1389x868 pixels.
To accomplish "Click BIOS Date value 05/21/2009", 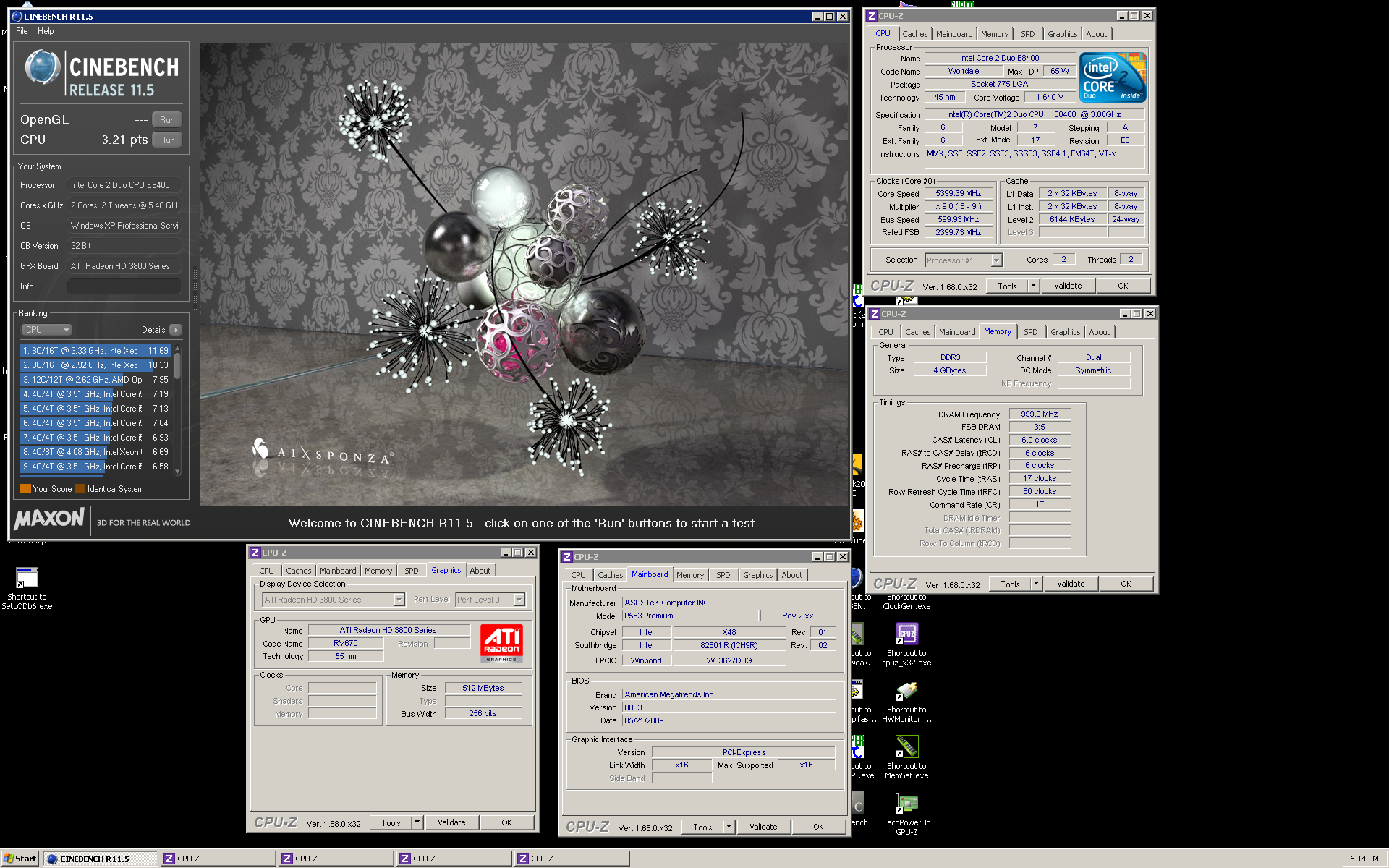I will (729, 721).
